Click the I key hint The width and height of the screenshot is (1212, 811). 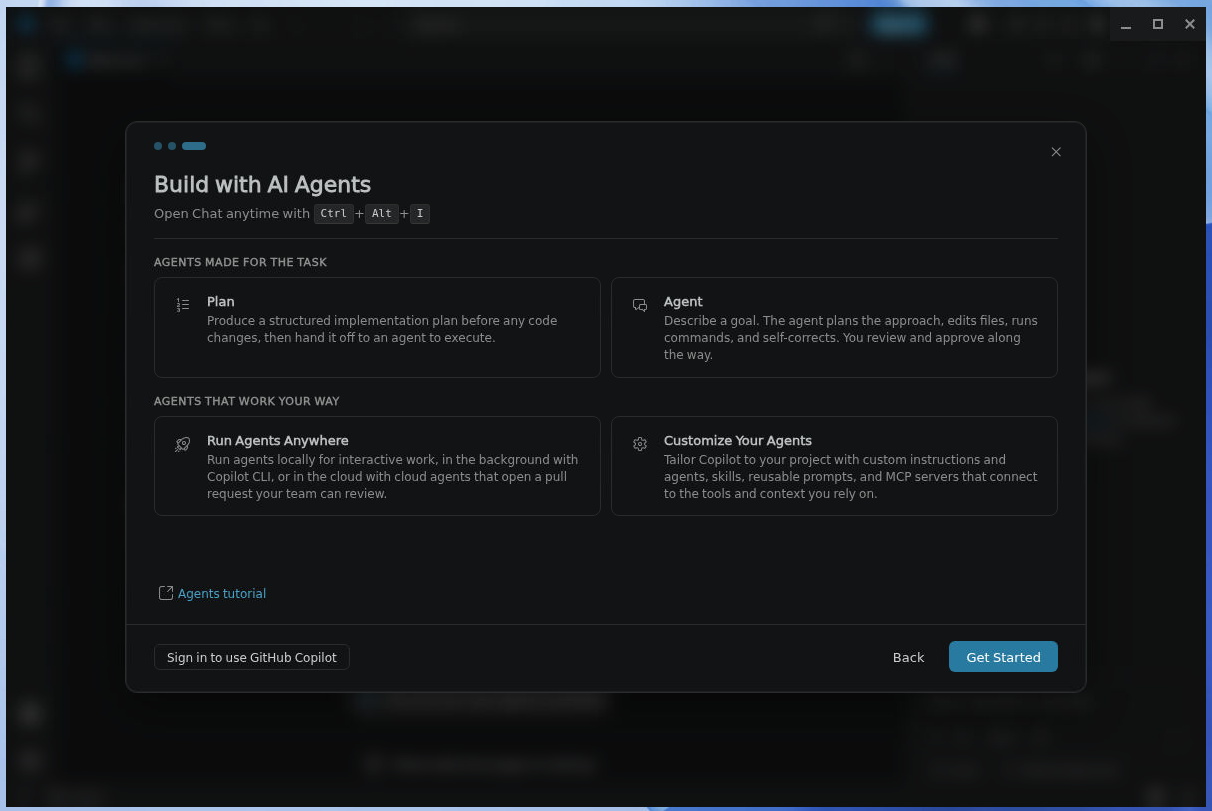pos(420,214)
